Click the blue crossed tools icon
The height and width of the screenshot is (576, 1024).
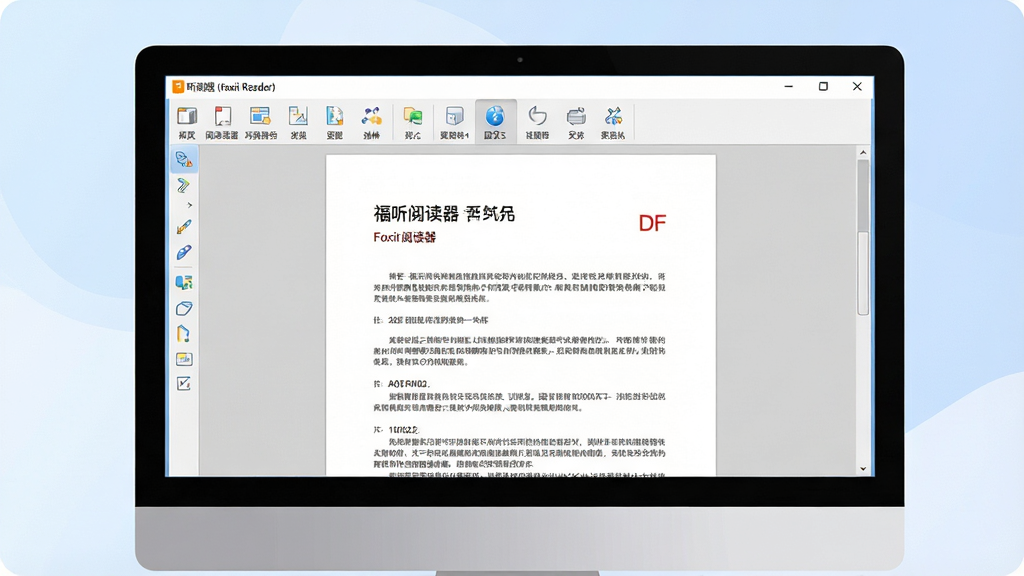pos(613,116)
